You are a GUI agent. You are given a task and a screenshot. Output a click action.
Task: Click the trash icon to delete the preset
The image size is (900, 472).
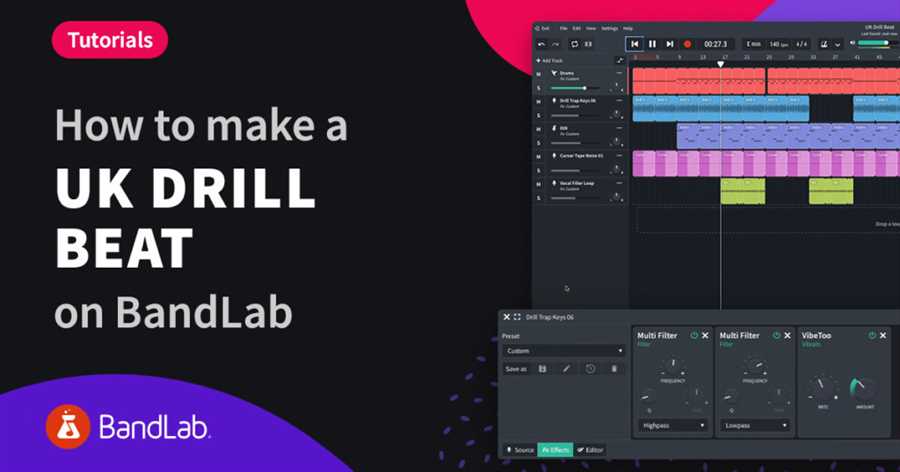(x=614, y=369)
